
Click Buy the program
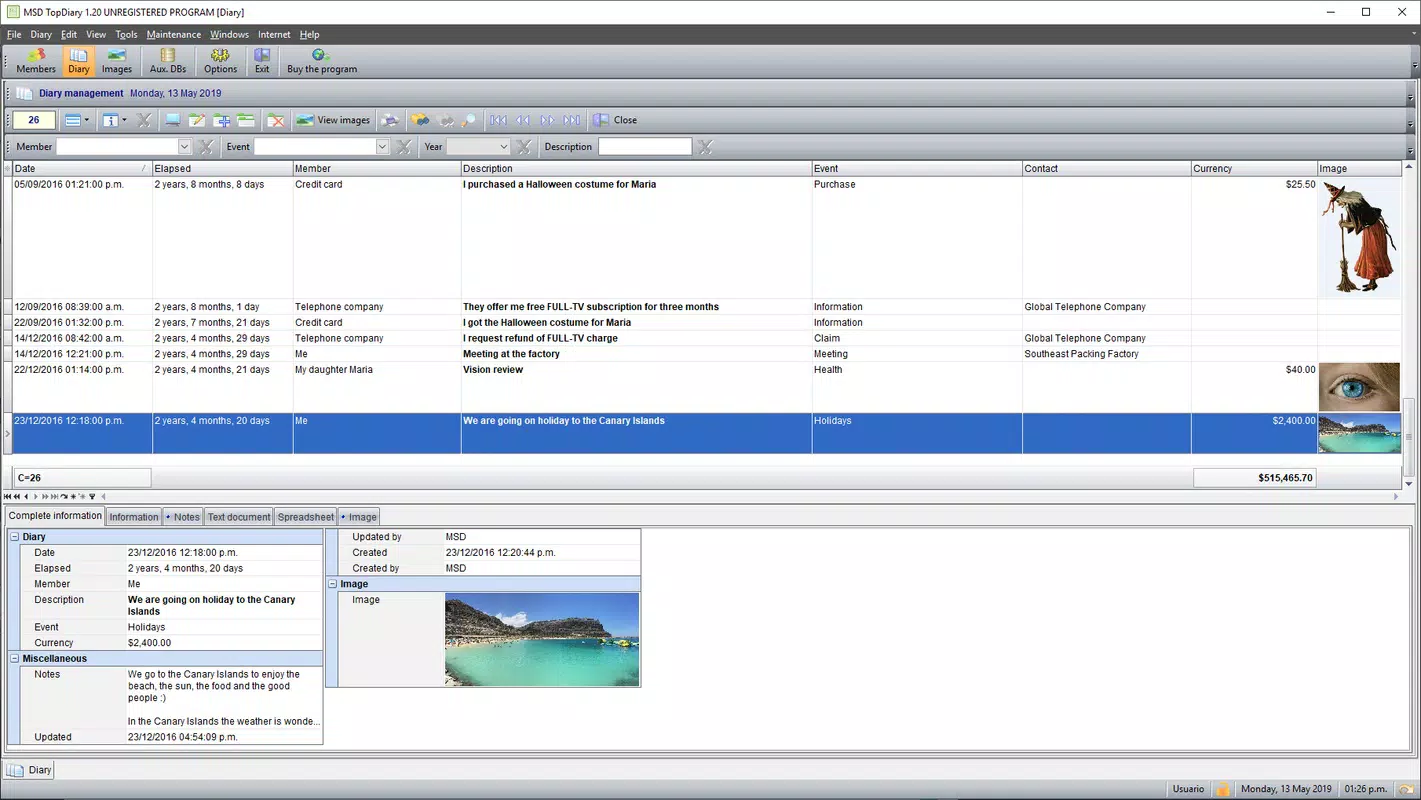[x=321, y=61]
